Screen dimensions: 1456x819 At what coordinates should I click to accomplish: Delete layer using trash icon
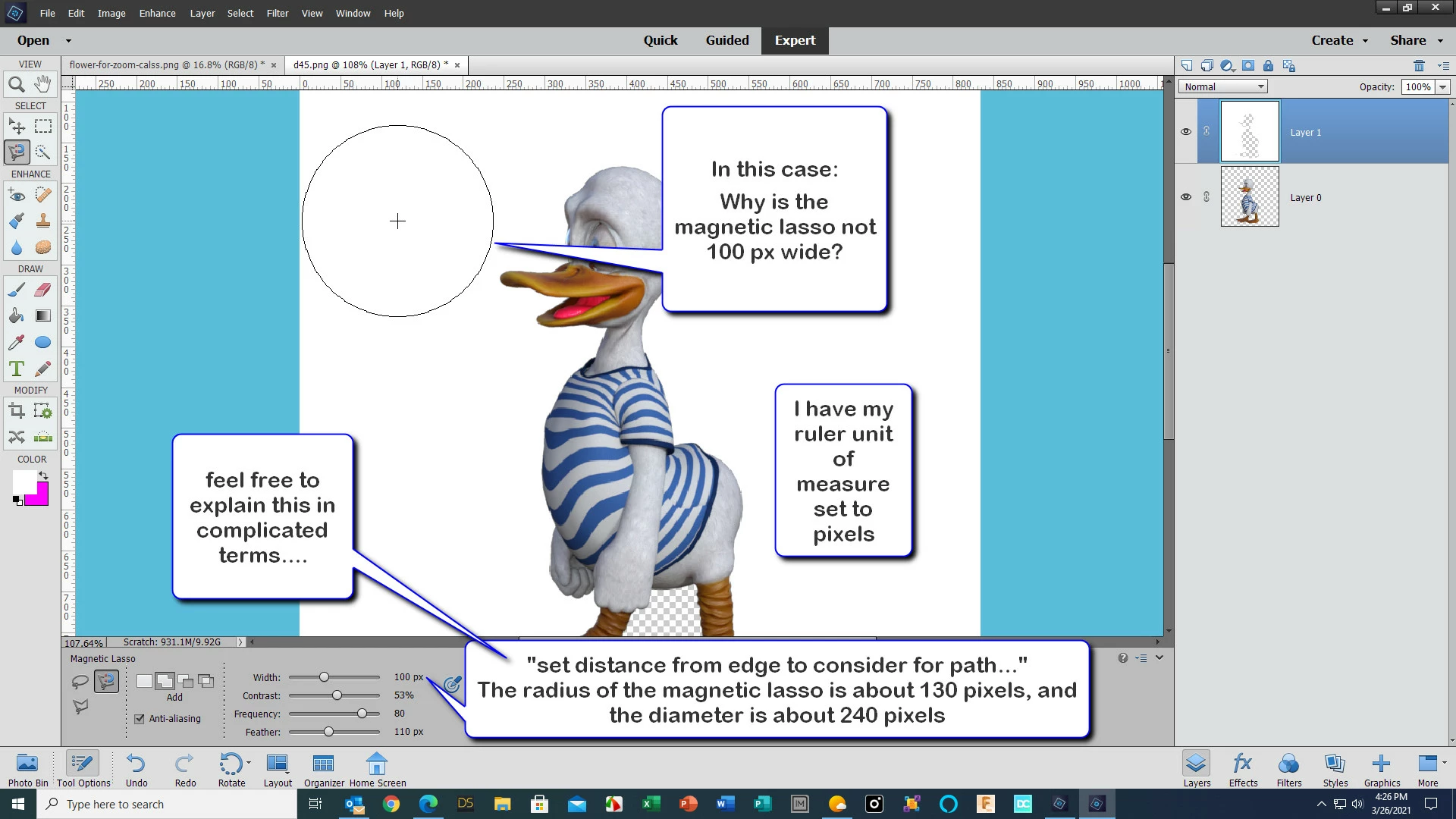(1419, 66)
